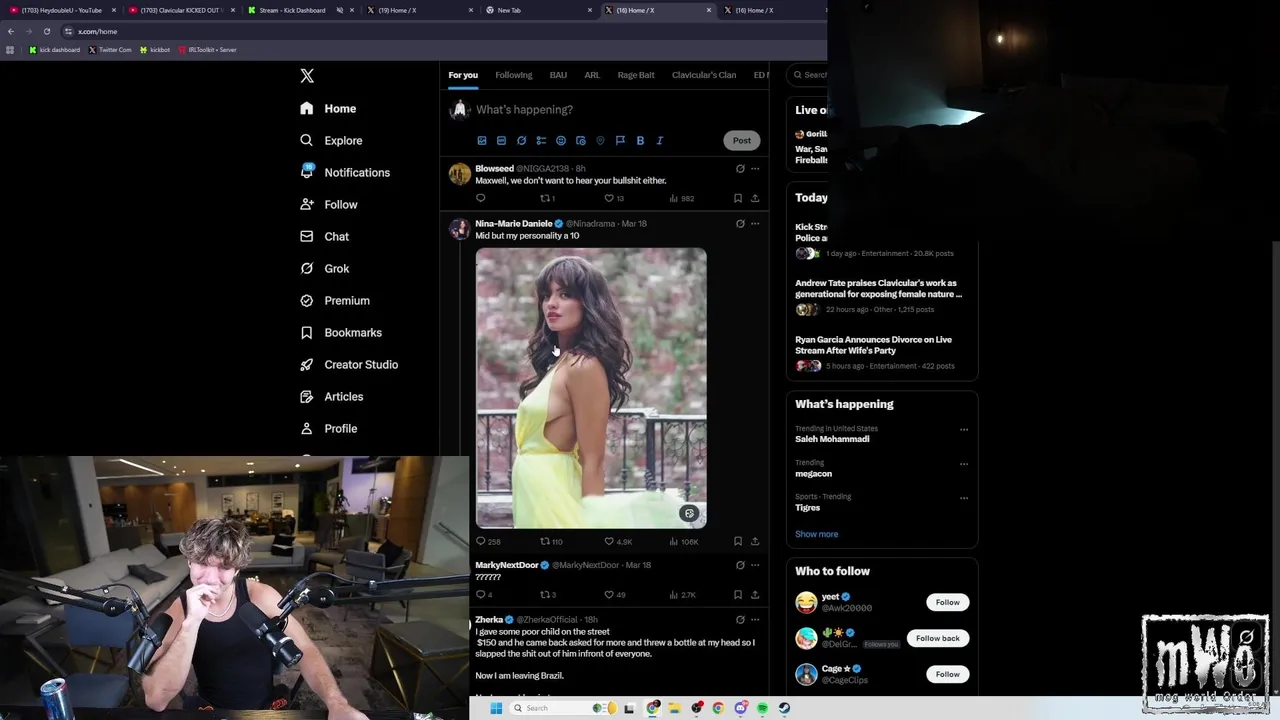
Task: Reply to Nina-Marie Daniele's post
Action: coord(481,541)
